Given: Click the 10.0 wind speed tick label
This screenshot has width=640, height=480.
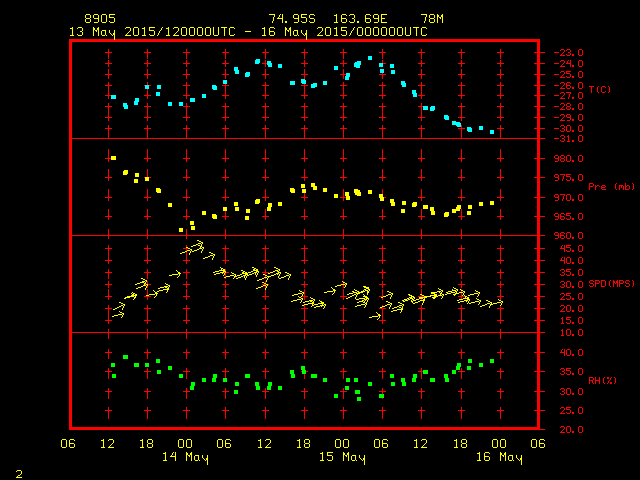Looking at the screenshot, I should 571,333.
